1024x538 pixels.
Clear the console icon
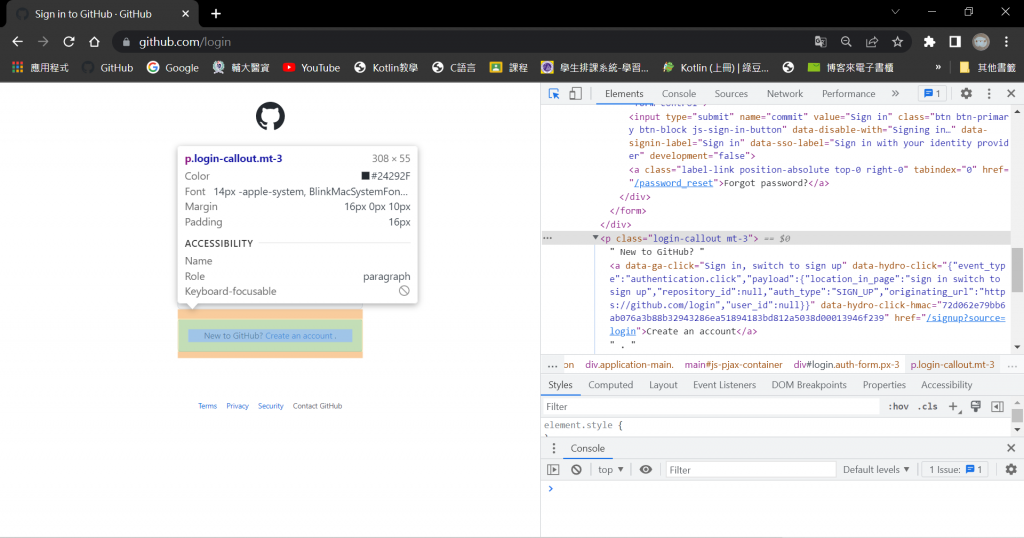pyautogui.click(x=576, y=469)
